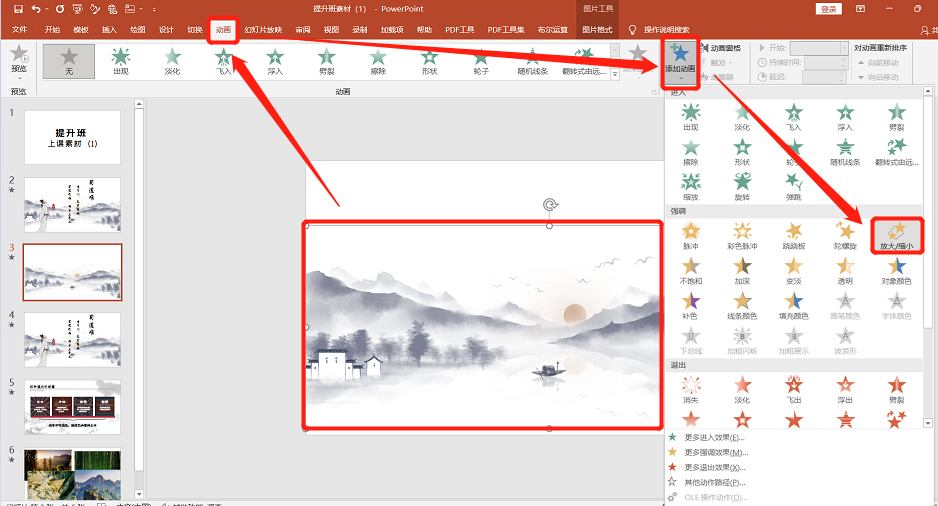
Task: Choose 出现 effect in the ribbon gallery
Action: [120, 61]
